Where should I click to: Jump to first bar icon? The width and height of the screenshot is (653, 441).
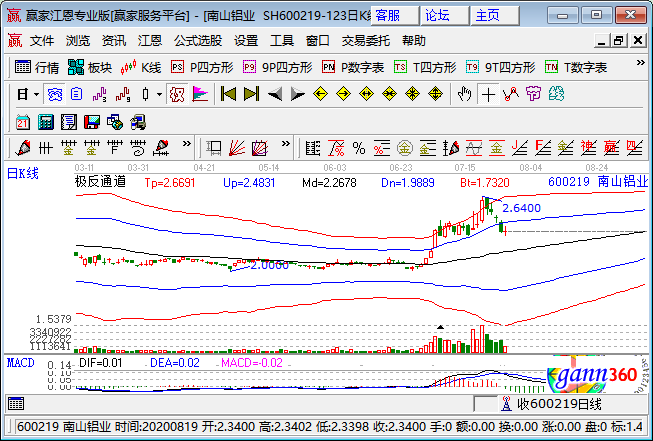[228, 94]
